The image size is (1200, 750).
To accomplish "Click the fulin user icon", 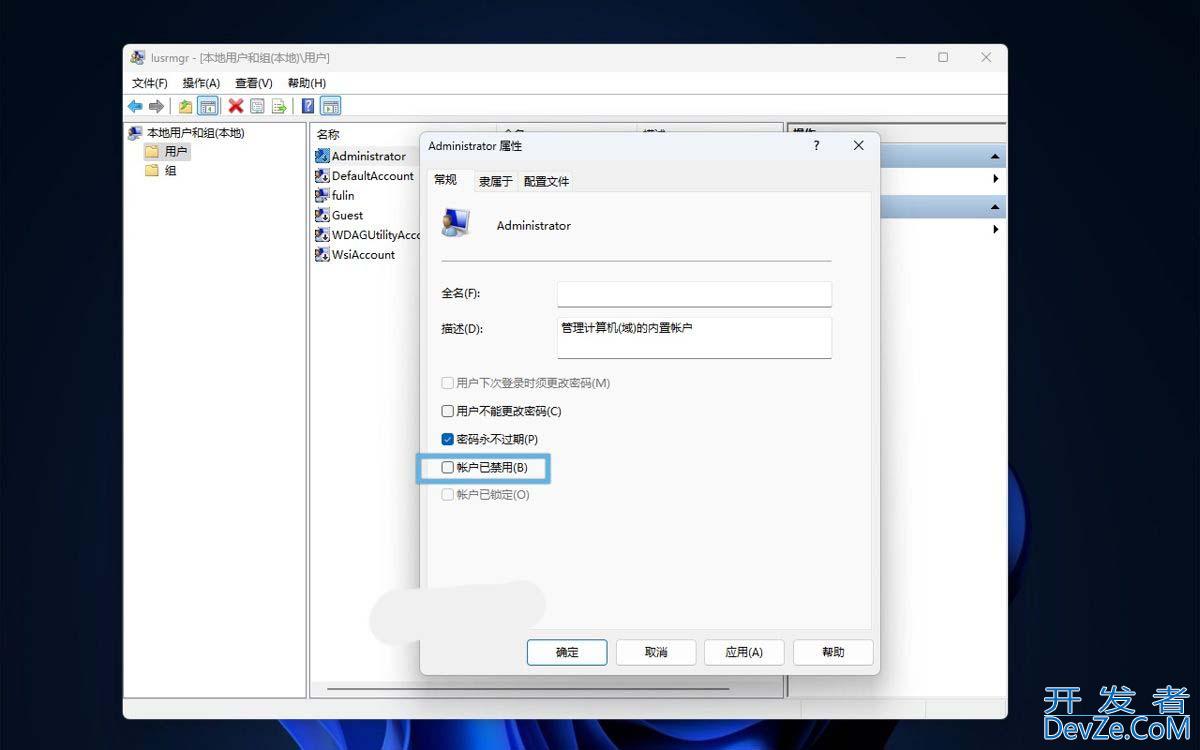I will point(322,196).
